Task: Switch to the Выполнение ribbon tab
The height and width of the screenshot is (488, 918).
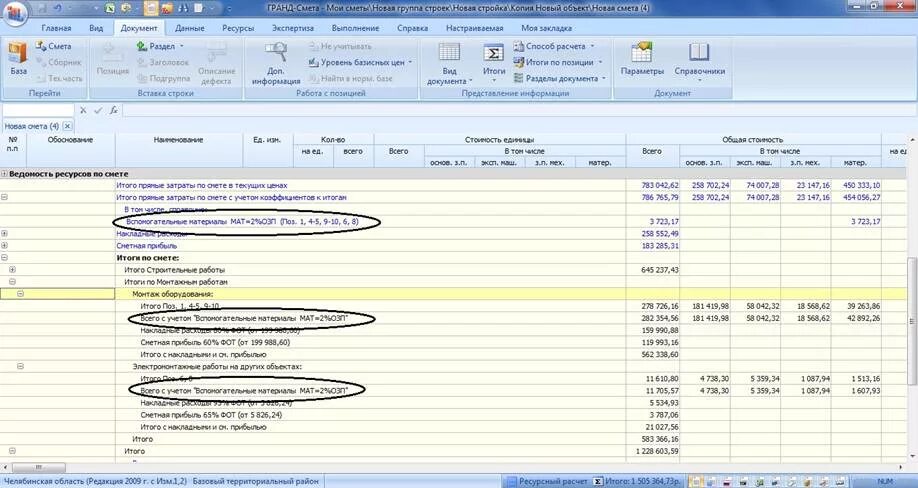Action: point(355,28)
